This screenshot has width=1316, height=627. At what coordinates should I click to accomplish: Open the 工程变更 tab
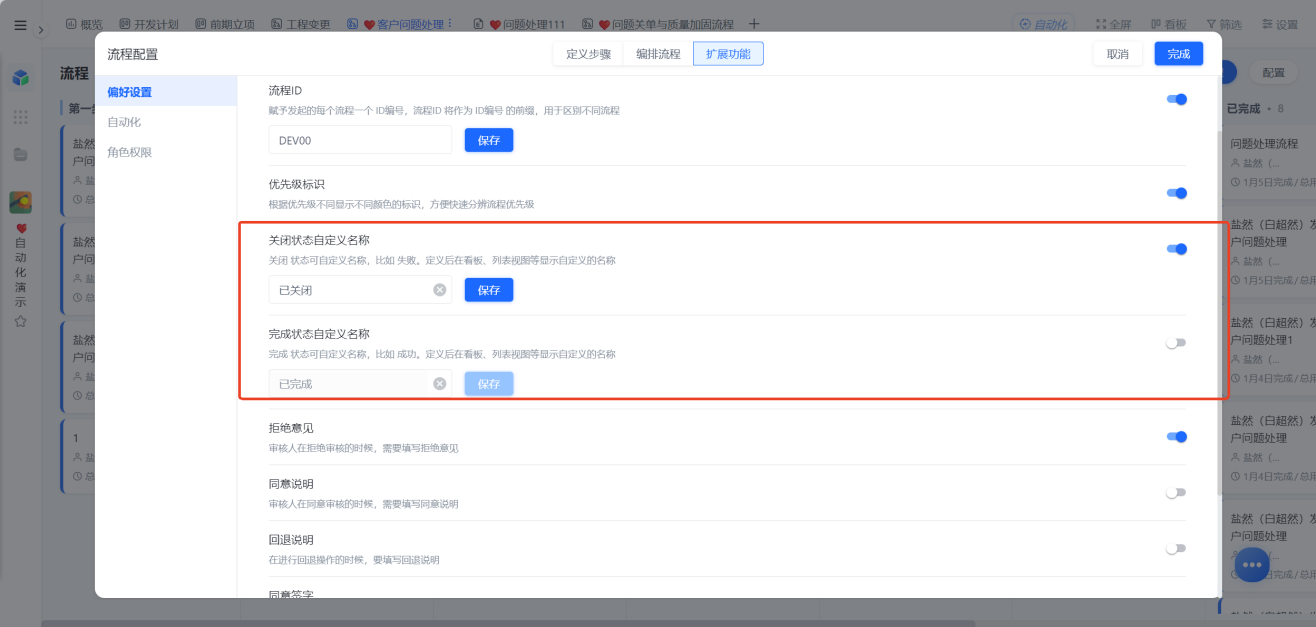click(x=300, y=24)
